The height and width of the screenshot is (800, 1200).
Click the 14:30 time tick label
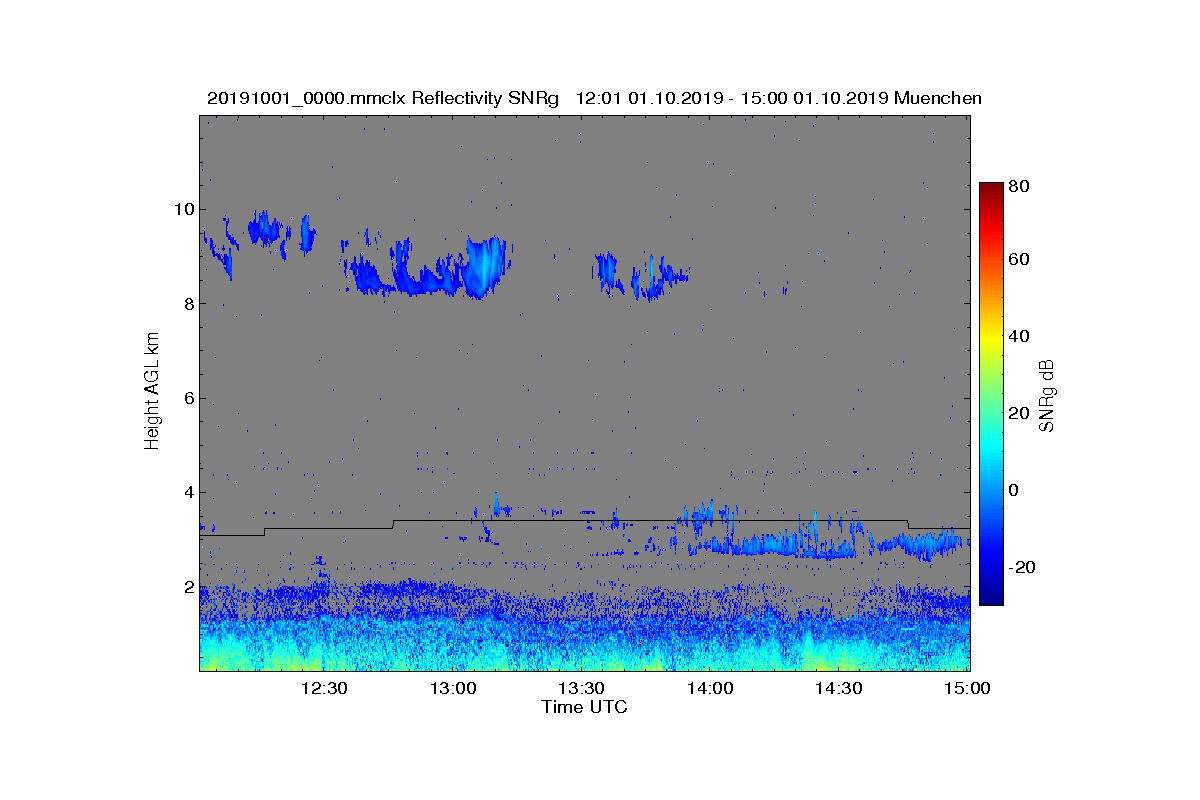click(x=838, y=689)
